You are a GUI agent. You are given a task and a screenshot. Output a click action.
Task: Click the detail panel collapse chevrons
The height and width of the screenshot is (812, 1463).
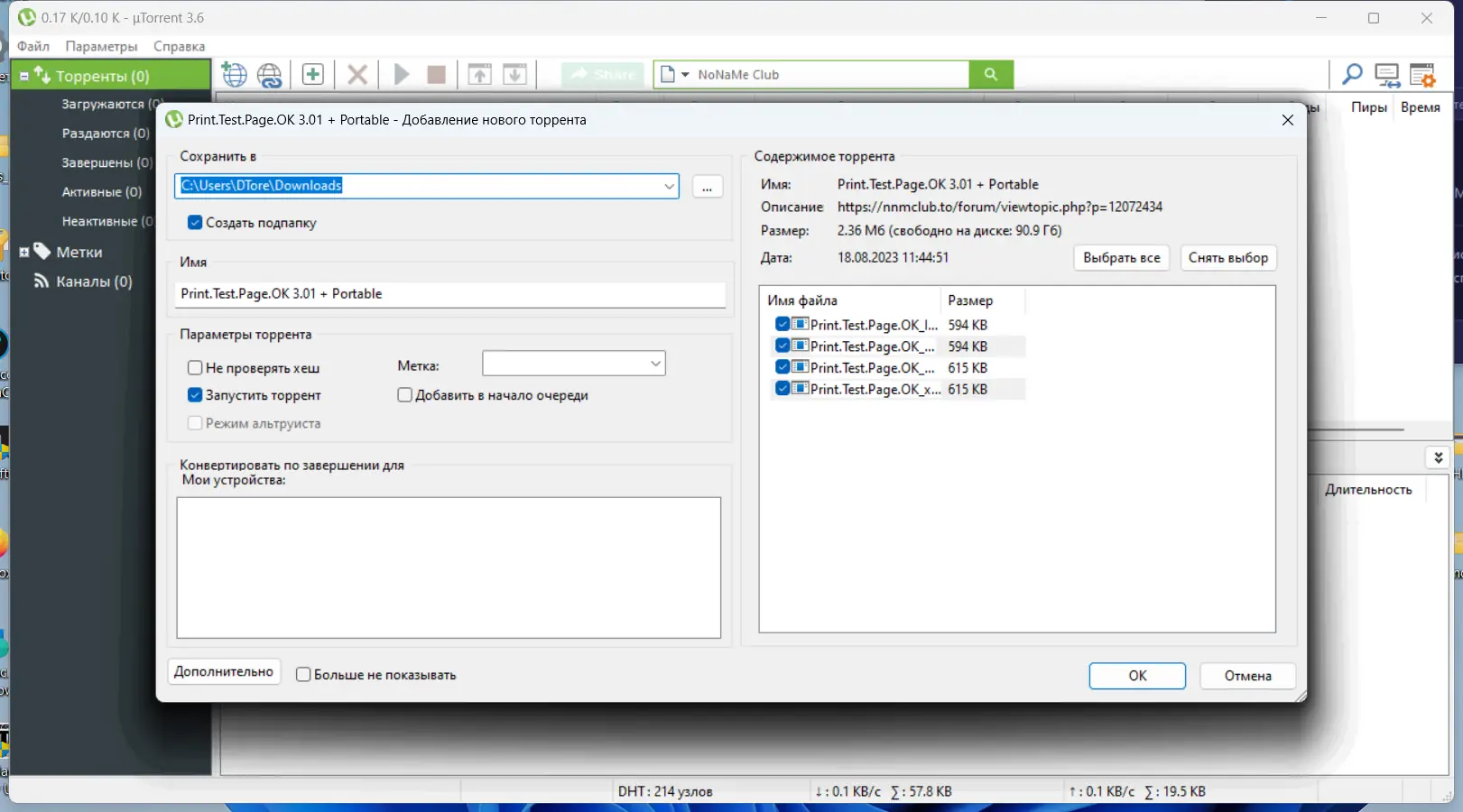click(1437, 457)
